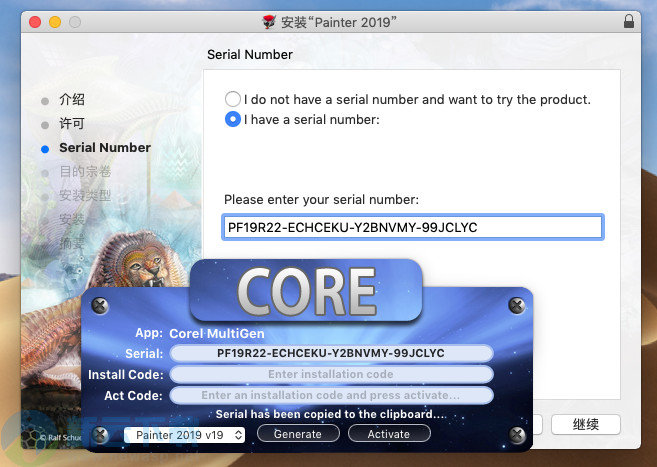This screenshot has width=657, height=467.
Task: Click the installer serial number input field
Action: (x=413, y=227)
